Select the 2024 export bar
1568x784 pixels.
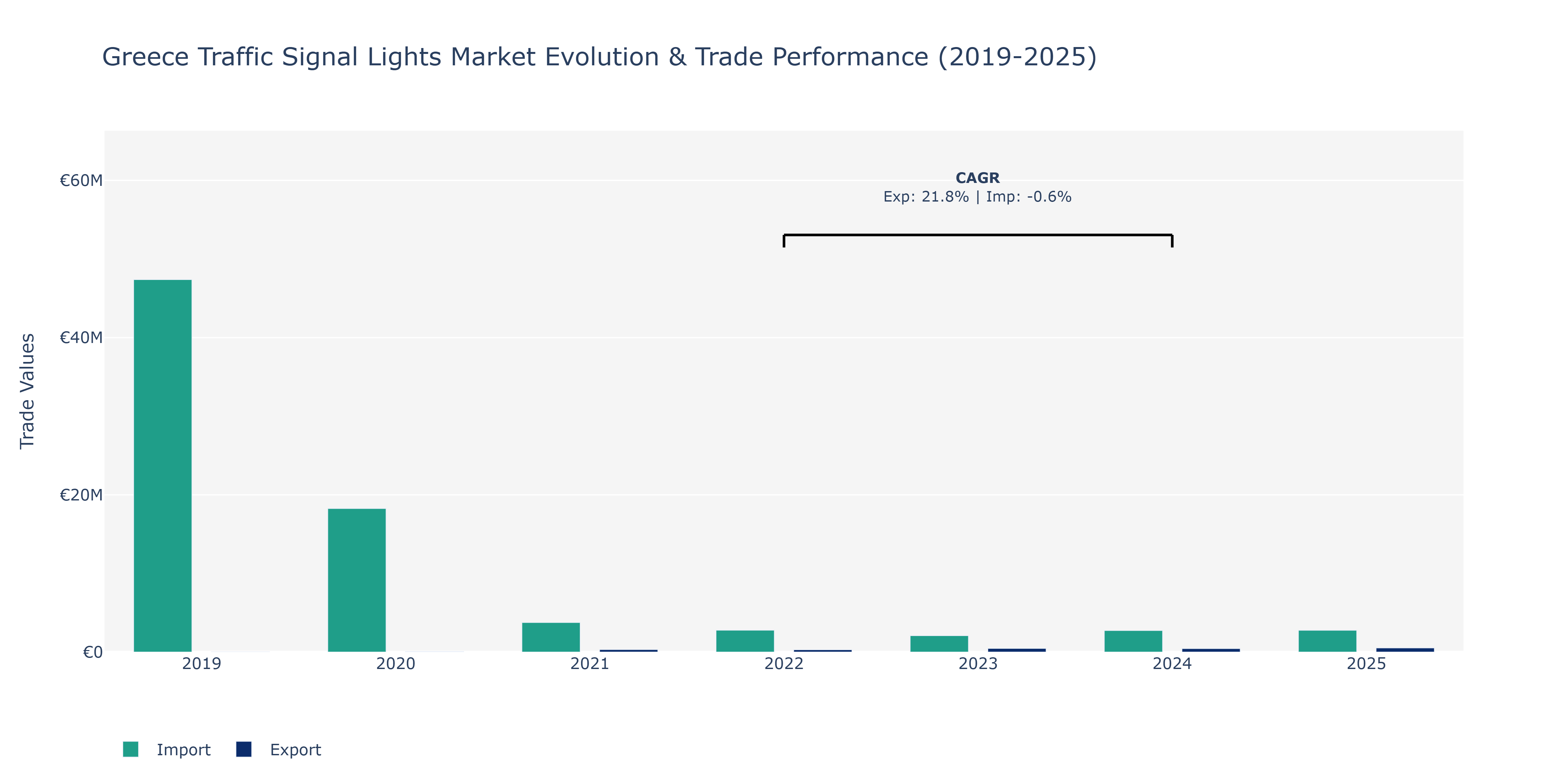click(x=1211, y=650)
